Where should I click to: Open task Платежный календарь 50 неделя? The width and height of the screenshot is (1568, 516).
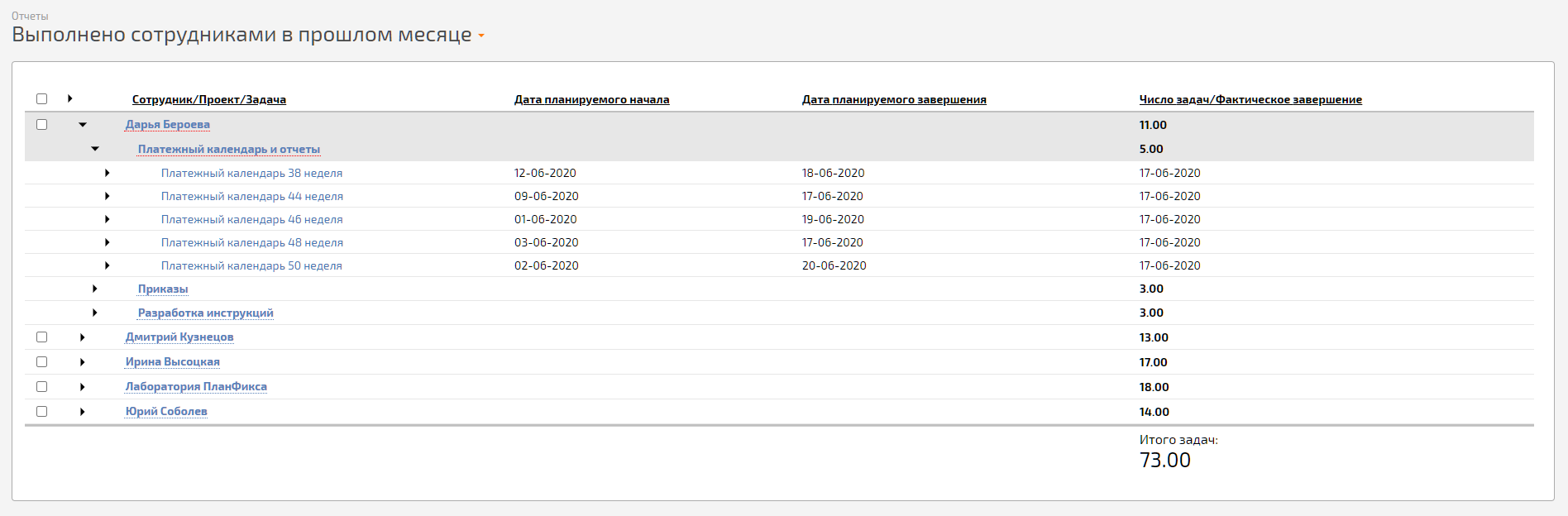pyautogui.click(x=251, y=266)
